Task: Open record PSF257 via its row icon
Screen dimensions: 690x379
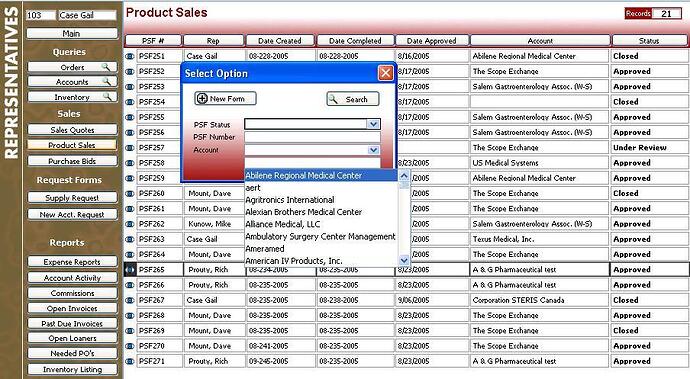Action: pyautogui.click(x=130, y=148)
